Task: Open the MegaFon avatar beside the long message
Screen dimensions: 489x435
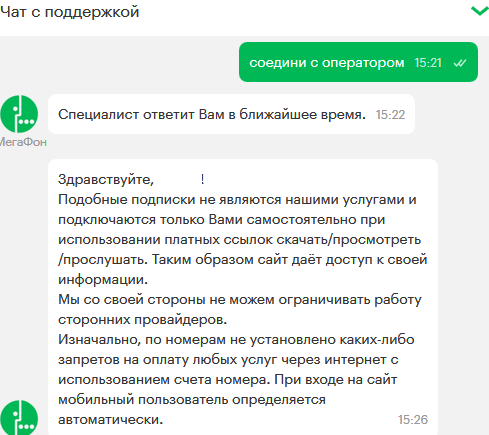Action: (19, 418)
